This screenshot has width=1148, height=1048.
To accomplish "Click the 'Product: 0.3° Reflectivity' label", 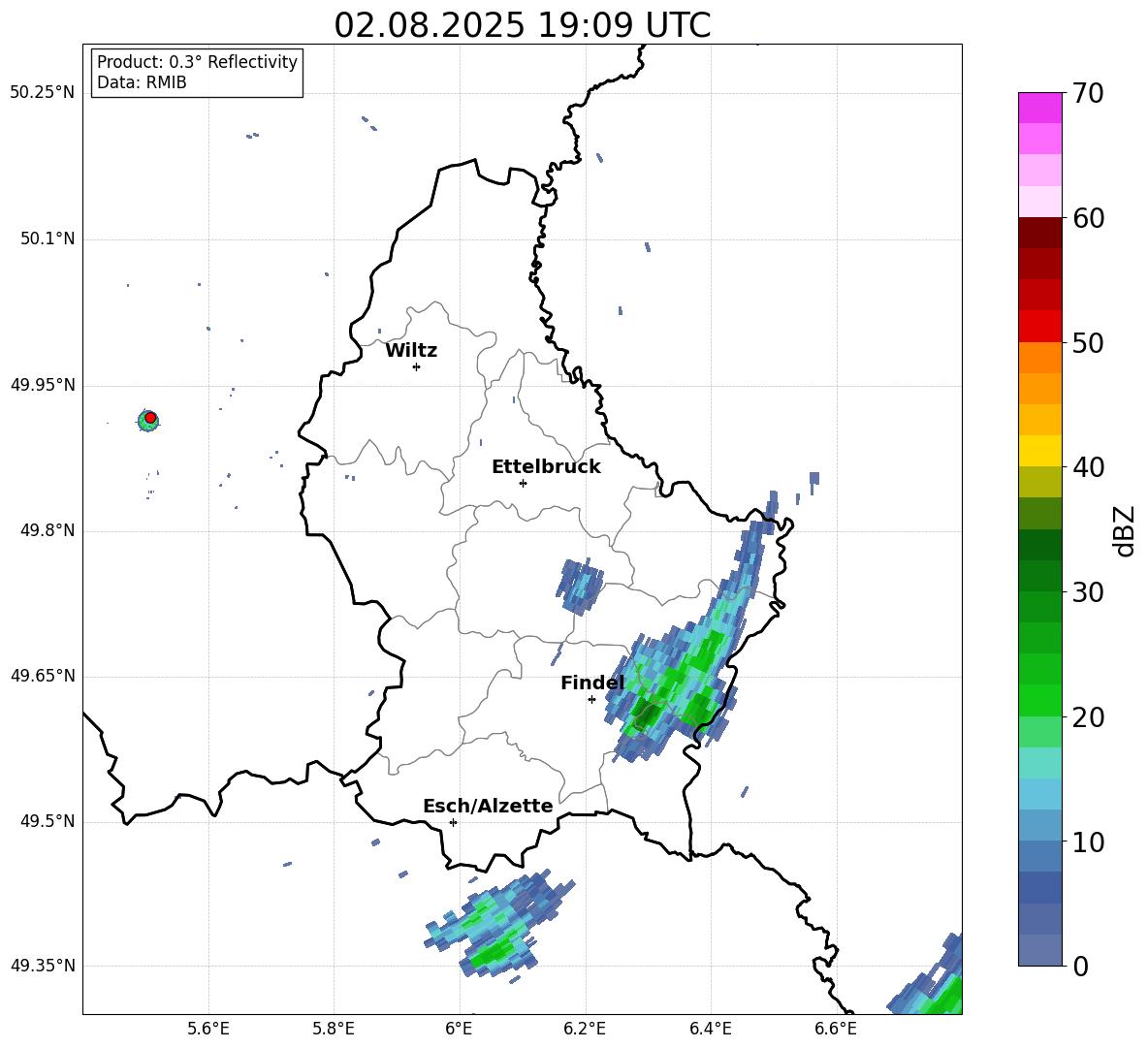I will (x=197, y=62).
